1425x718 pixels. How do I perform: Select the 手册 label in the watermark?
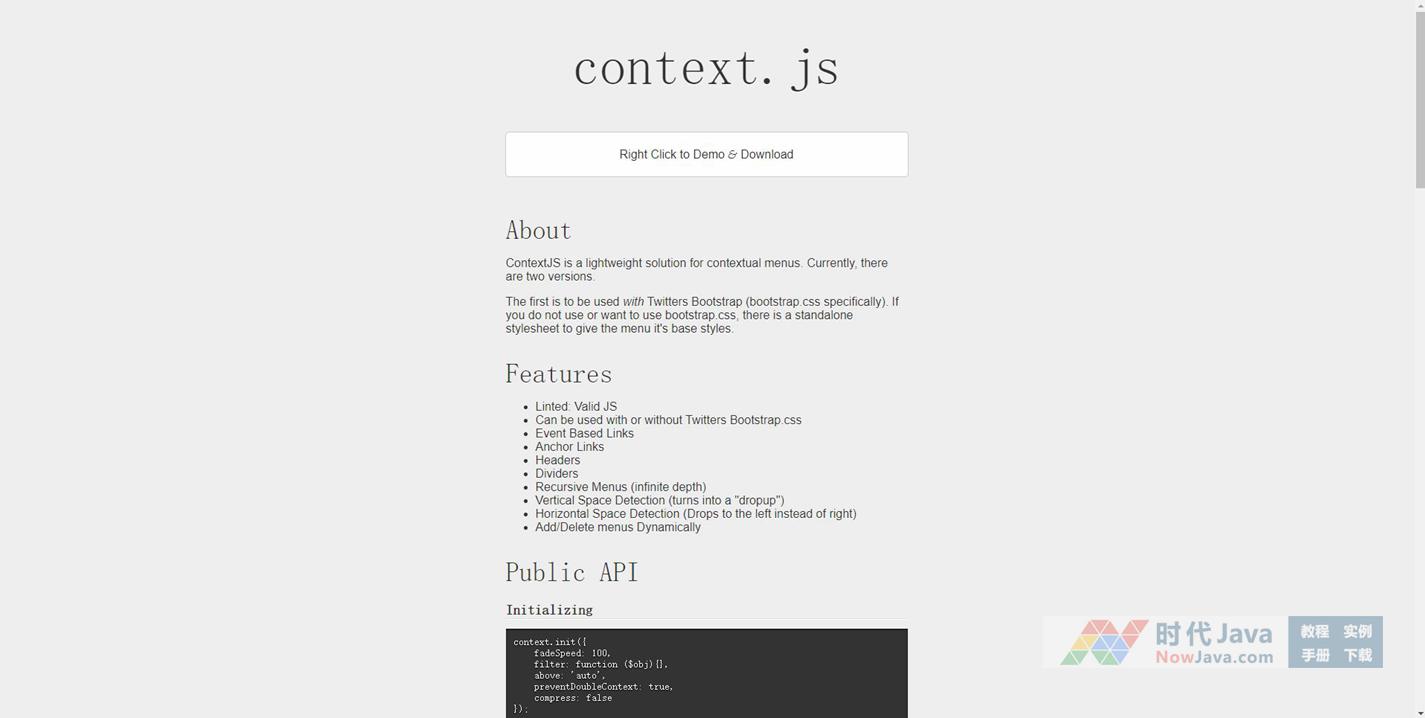tap(1314, 655)
